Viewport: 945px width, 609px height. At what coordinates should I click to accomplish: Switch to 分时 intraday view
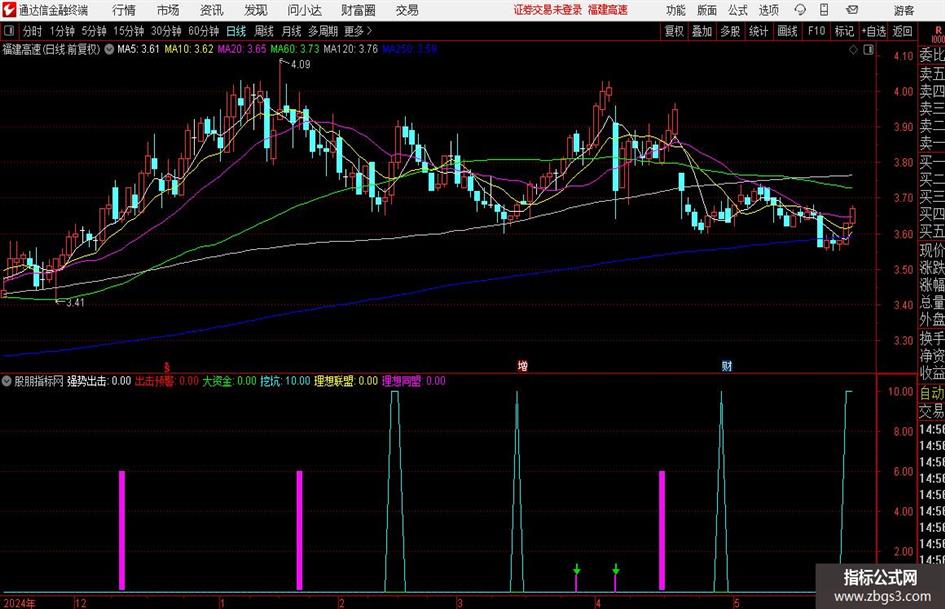[33, 31]
